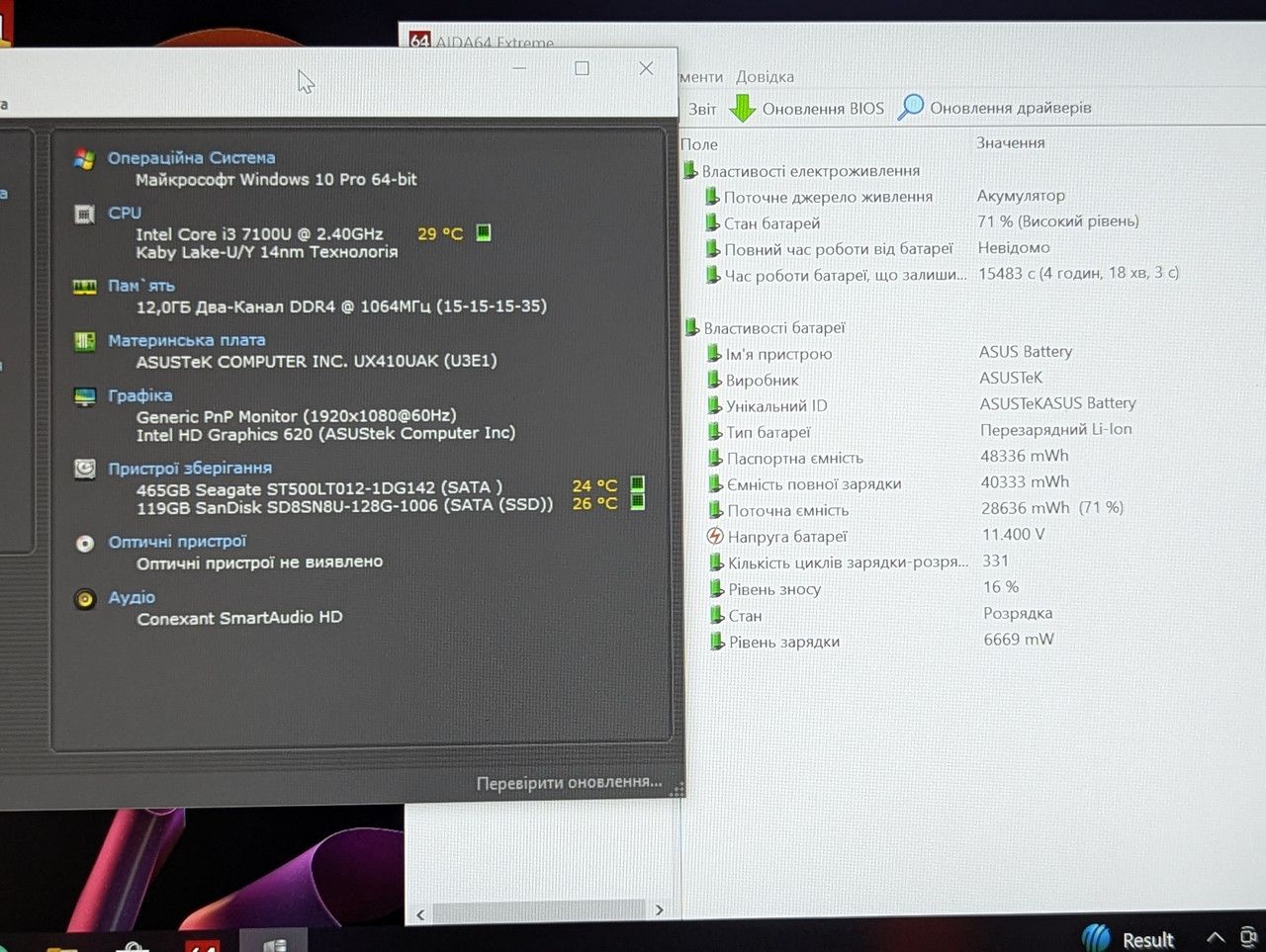Click the green status icon next to 29 °C
The width and height of the screenshot is (1266, 952).
pos(484,233)
